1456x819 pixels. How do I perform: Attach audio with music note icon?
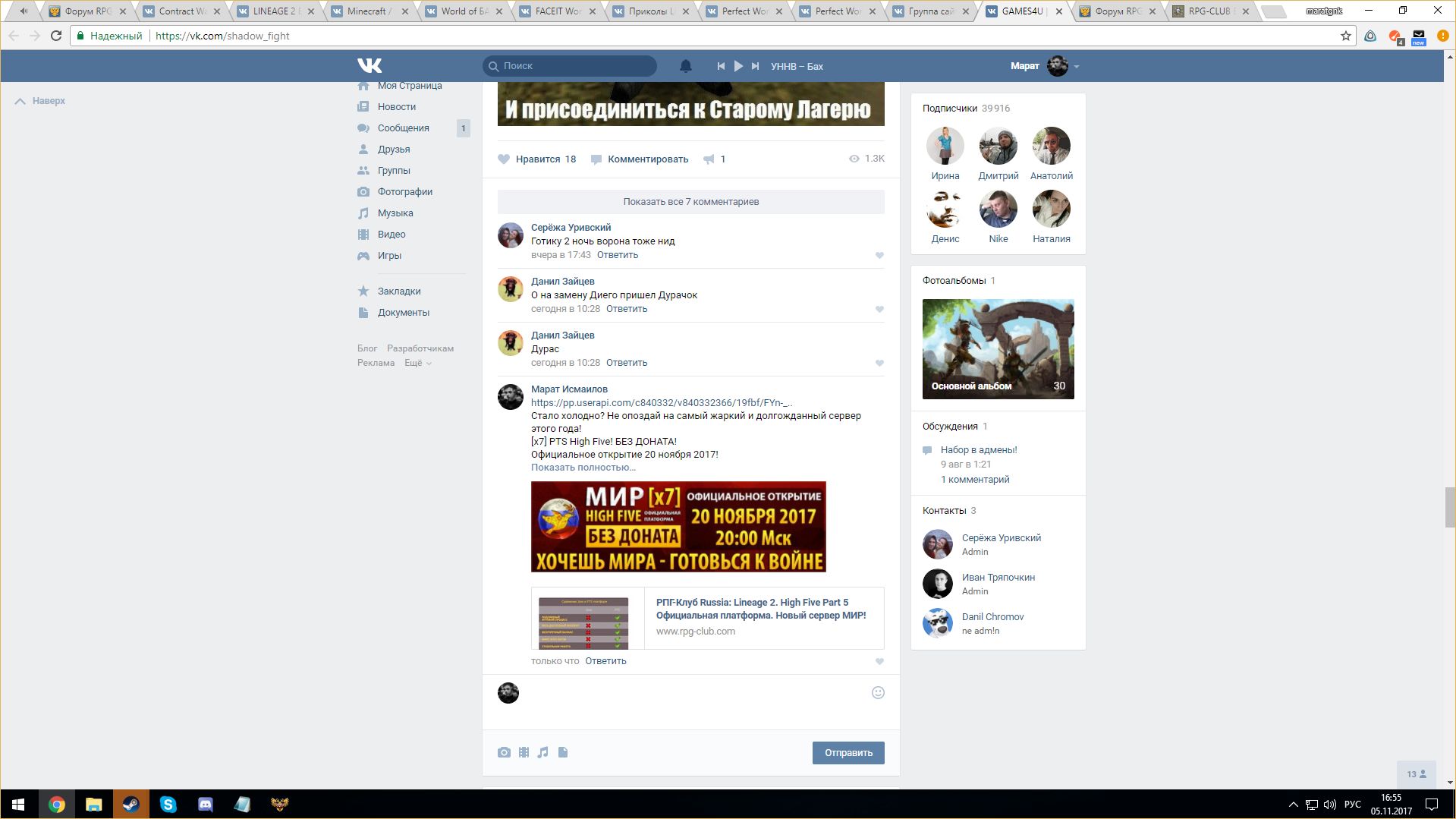pos(542,753)
